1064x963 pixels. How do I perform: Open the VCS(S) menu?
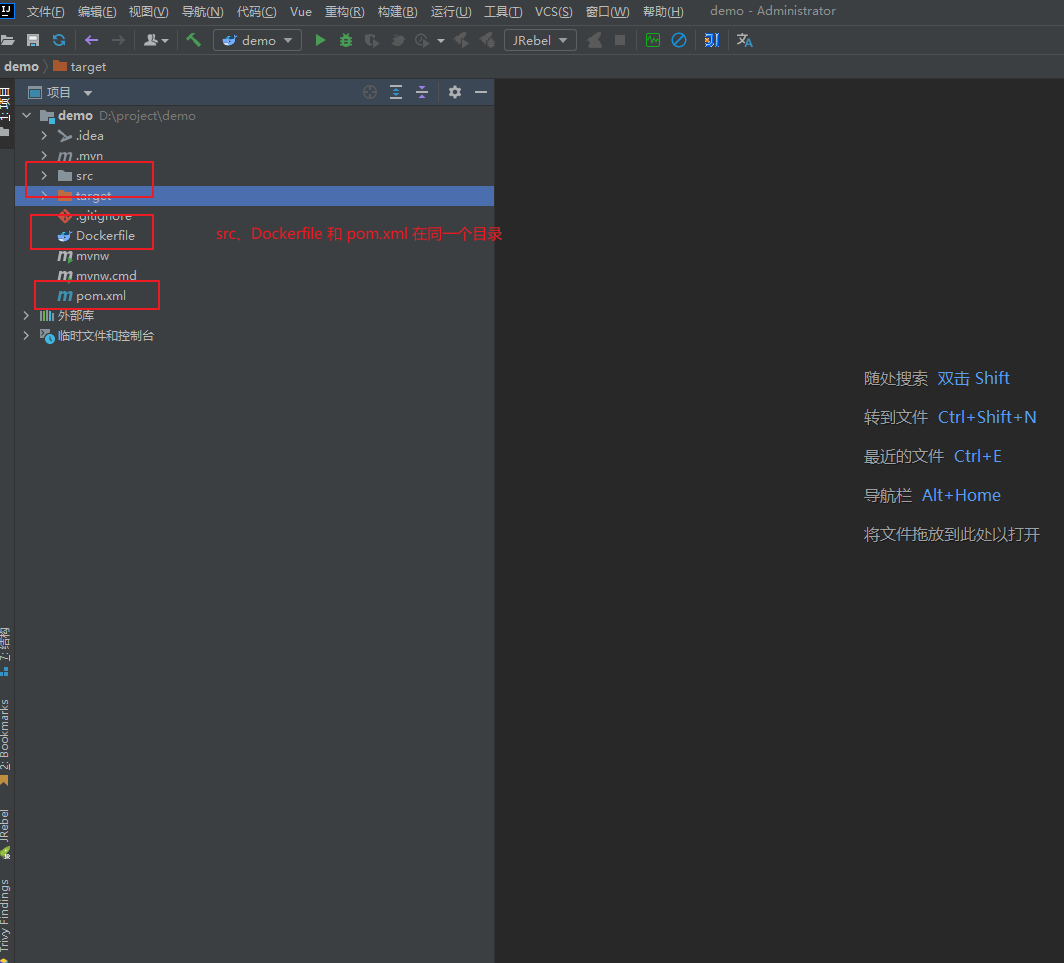coord(554,12)
